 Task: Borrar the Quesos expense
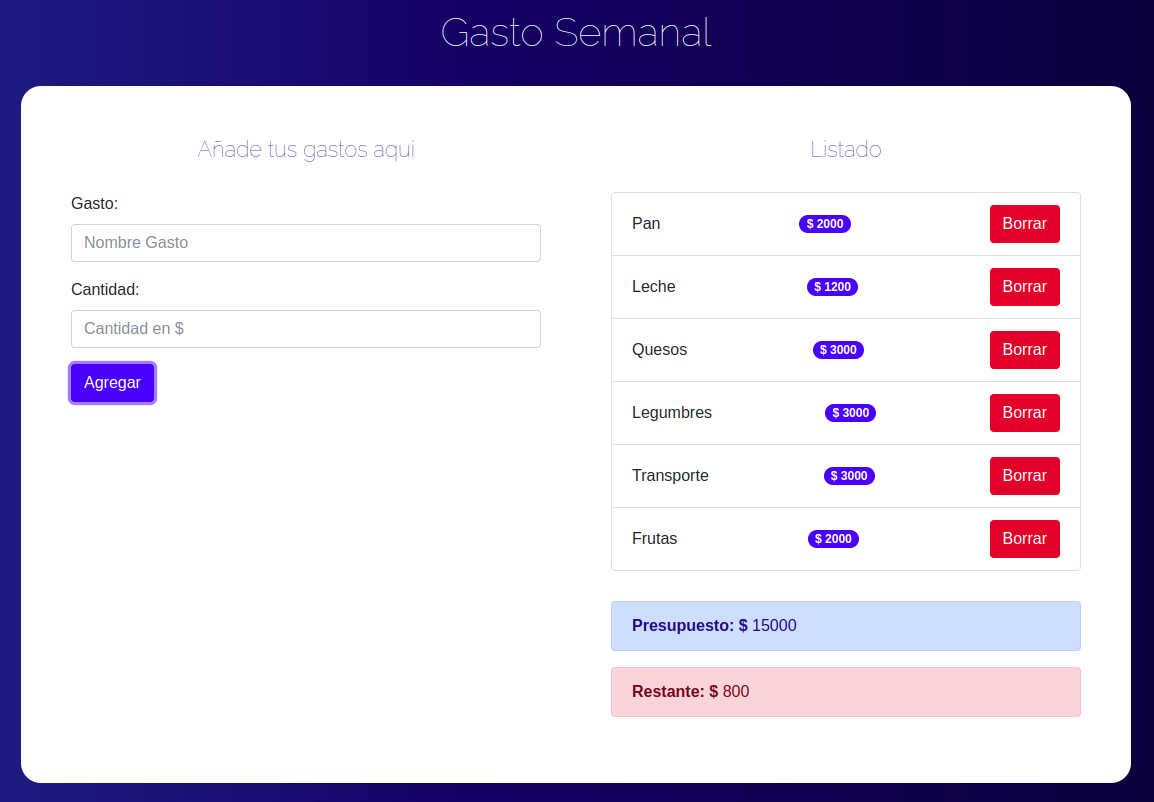pyautogui.click(x=1024, y=350)
